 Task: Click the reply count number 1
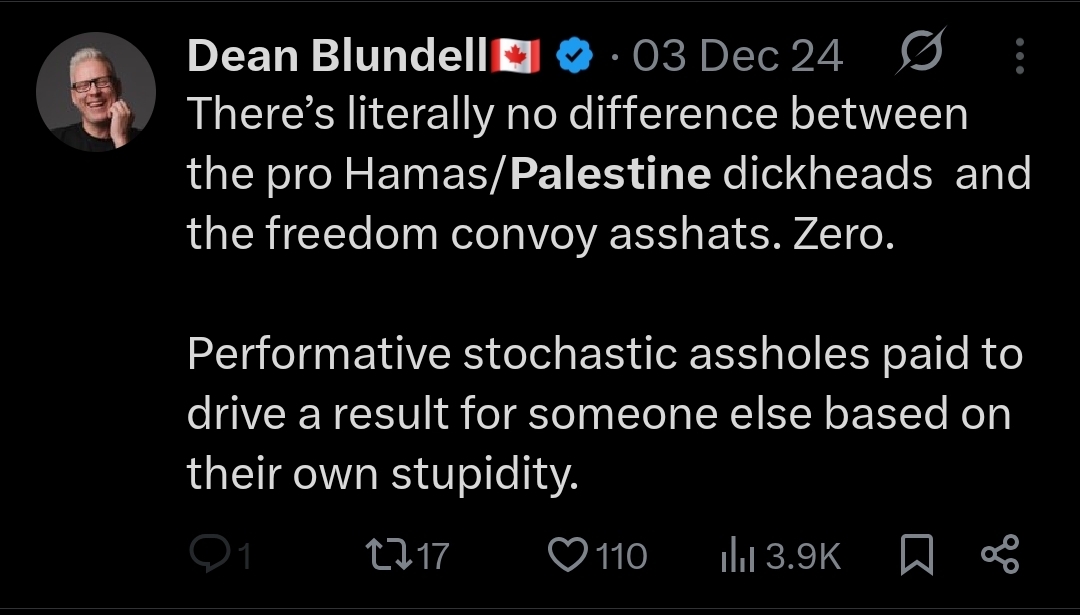click(x=243, y=556)
